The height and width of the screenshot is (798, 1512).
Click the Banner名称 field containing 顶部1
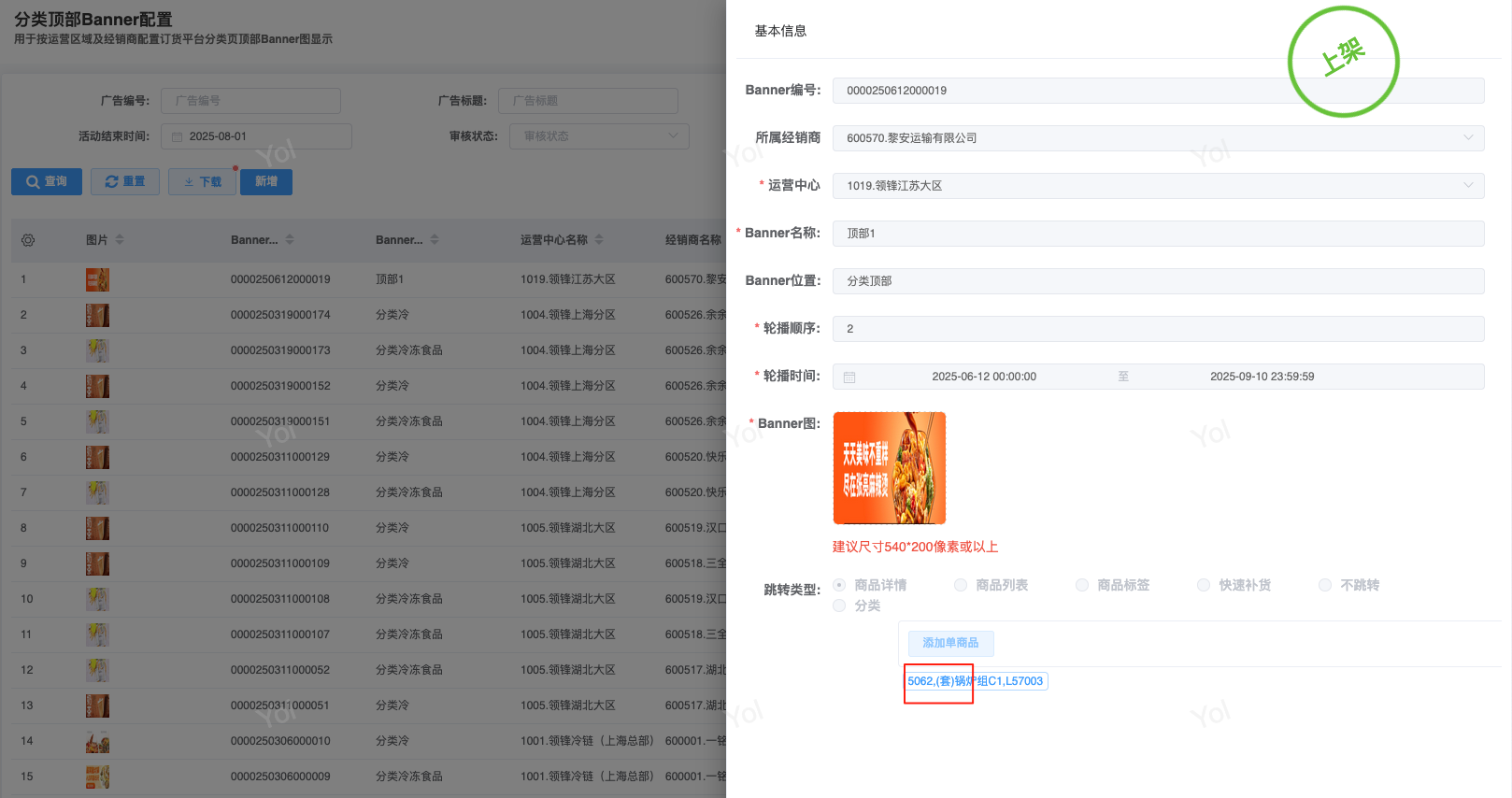tap(1159, 234)
